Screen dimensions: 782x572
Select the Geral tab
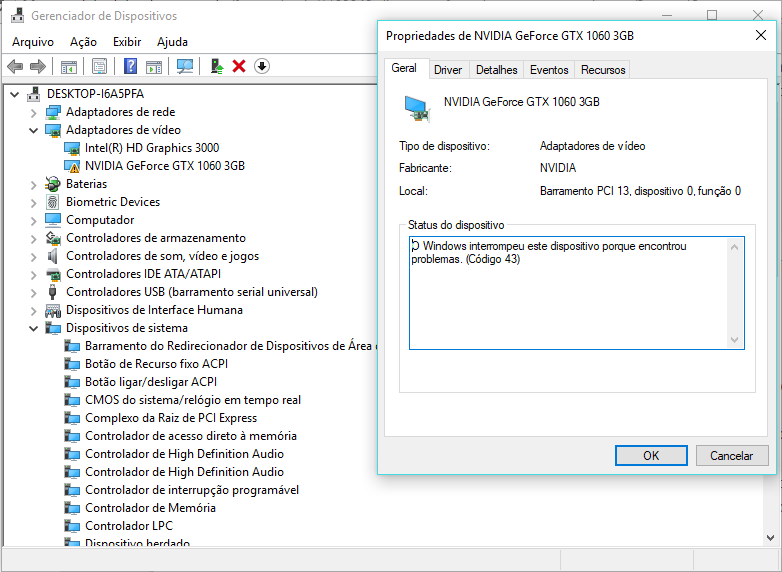404,68
